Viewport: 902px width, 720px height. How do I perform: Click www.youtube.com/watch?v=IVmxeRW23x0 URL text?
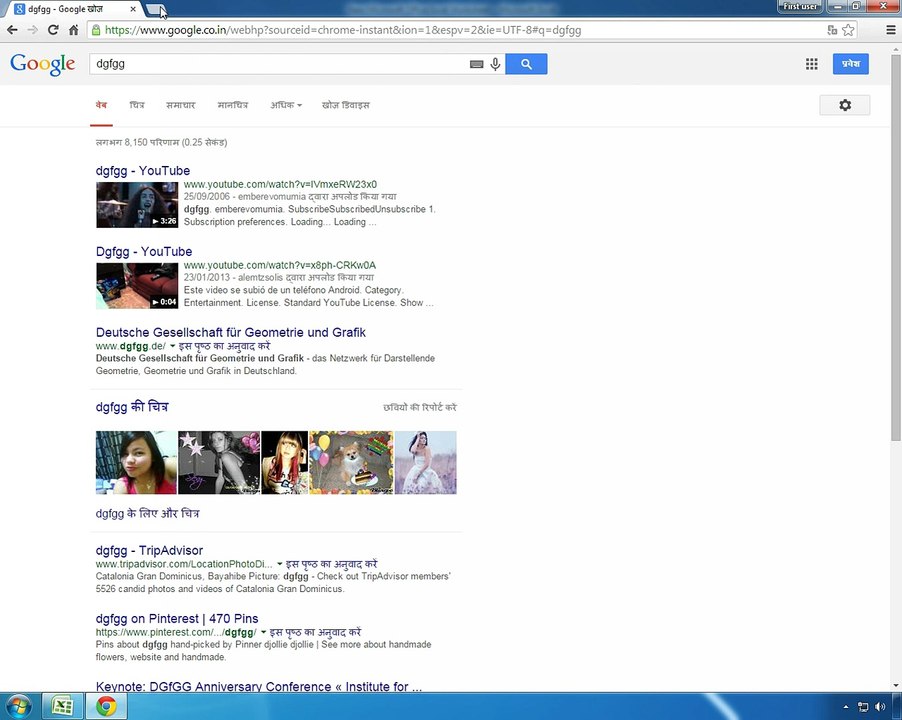tap(280, 185)
